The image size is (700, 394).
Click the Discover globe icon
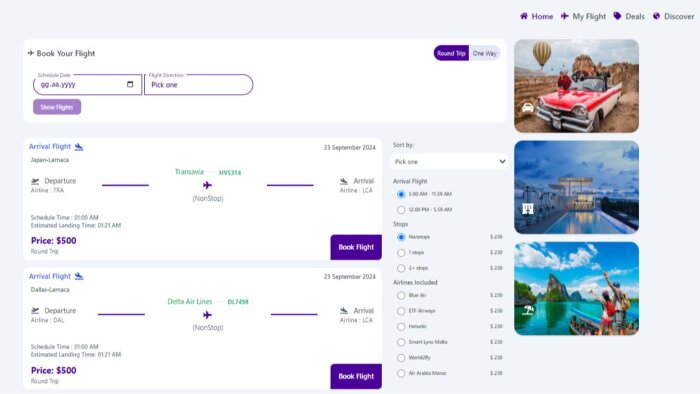tap(656, 16)
